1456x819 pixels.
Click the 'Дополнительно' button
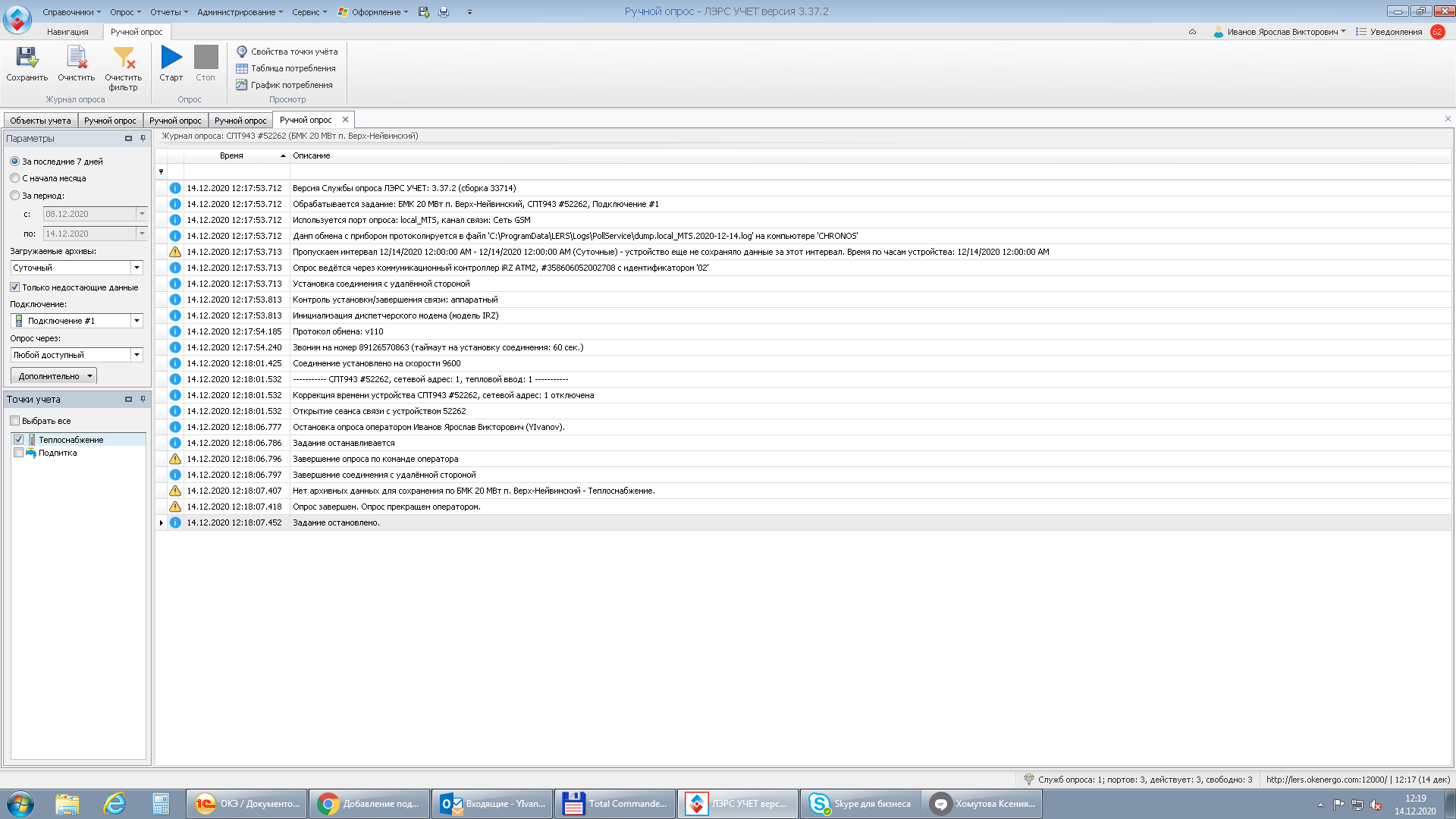(54, 376)
